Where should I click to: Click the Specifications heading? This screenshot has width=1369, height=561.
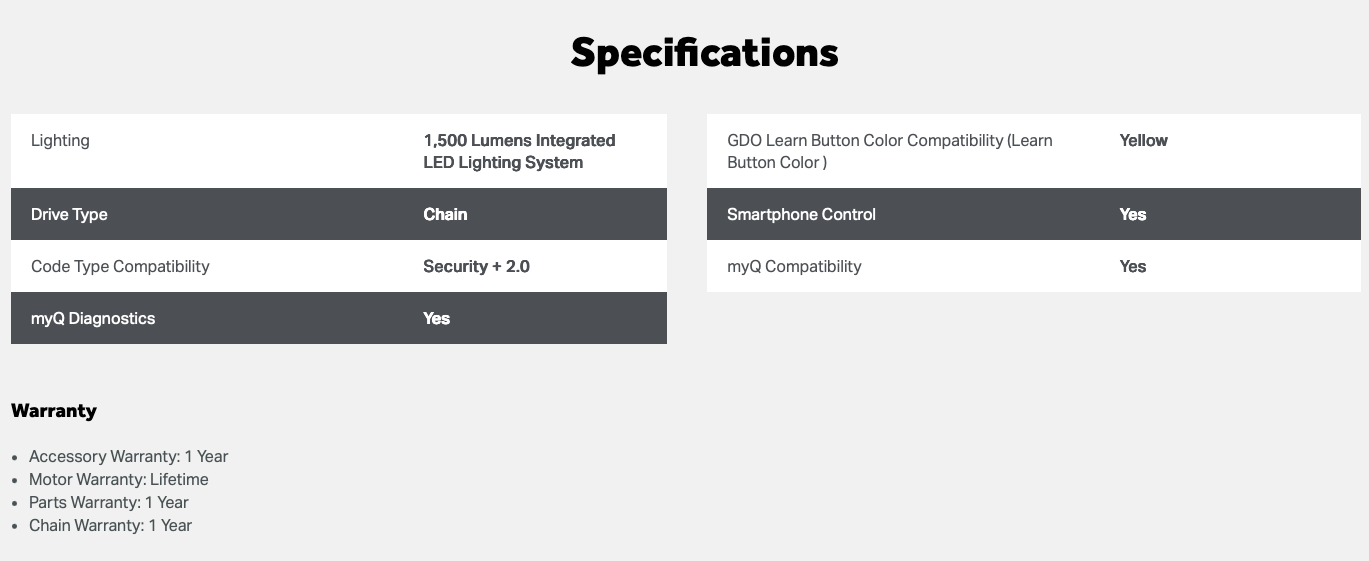[x=704, y=53]
